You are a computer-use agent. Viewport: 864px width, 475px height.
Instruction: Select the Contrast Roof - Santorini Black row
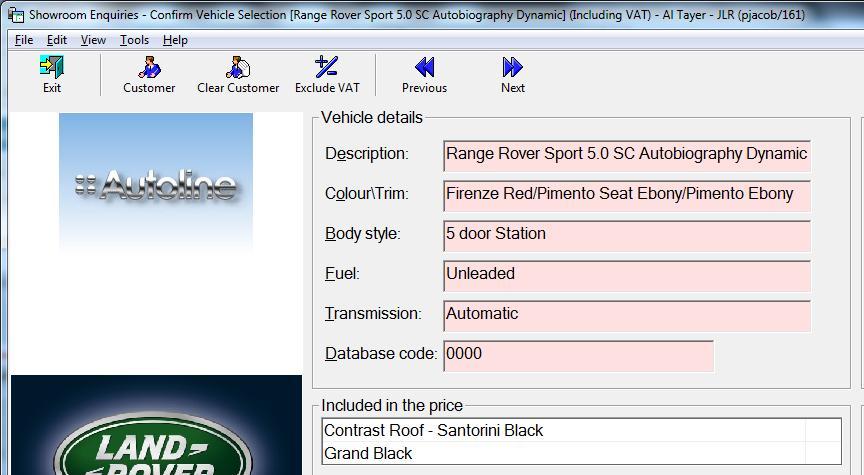click(x=581, y=430)
